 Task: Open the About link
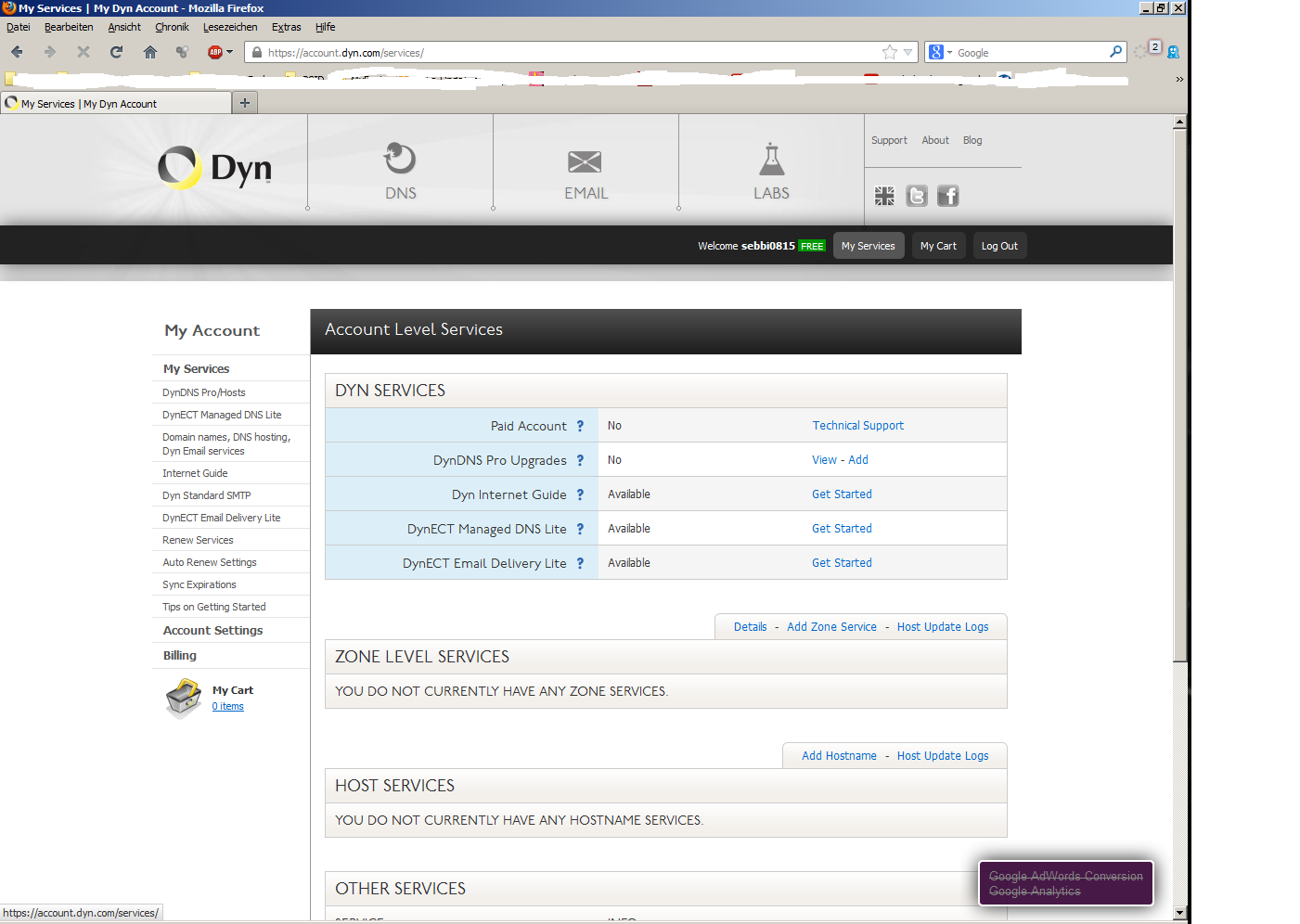click(x=935, y=140)
